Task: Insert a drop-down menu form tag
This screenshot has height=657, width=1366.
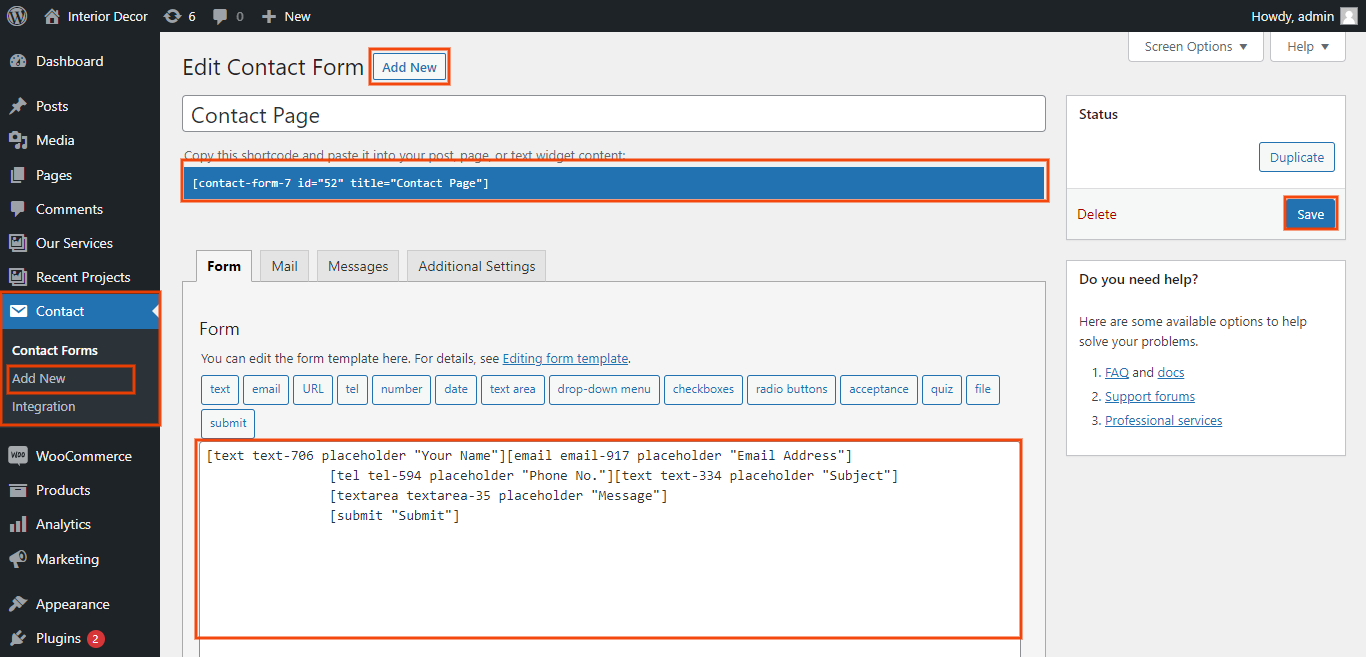Action: 604,389
